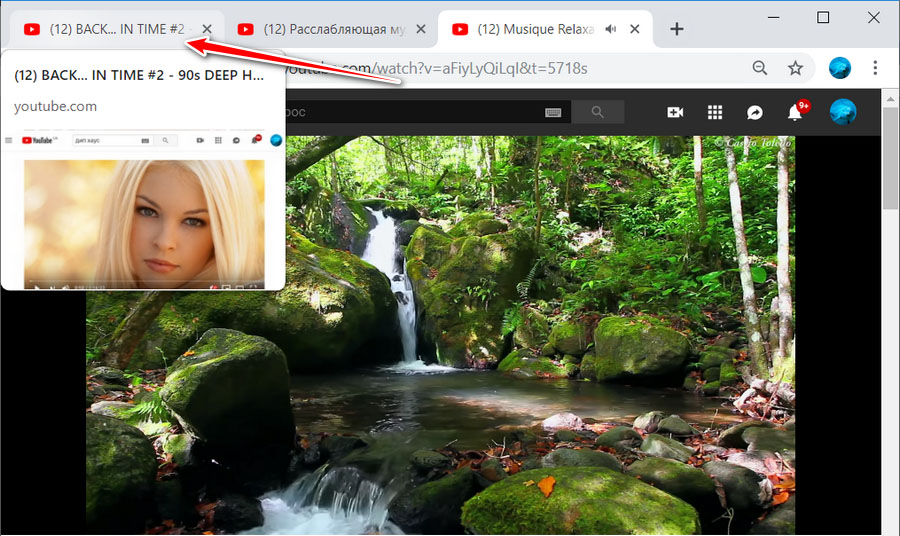
Task: Open the YouTube account avatar menu
Action: click(x=843, y=113)
